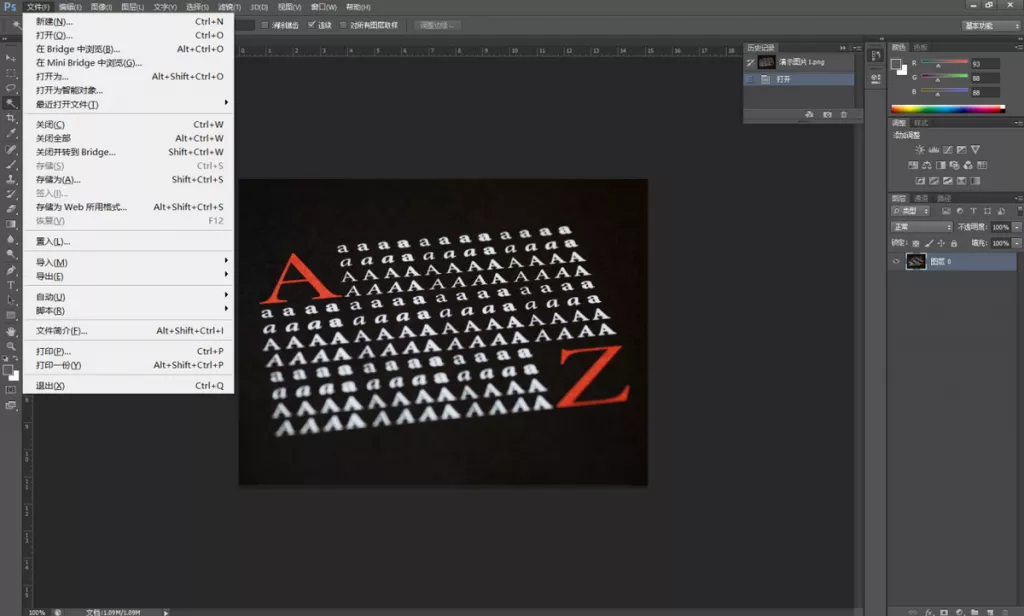1024x616 pixels.
Task: Toggle the adjustment layer filter icon
Action: [959, 211]
